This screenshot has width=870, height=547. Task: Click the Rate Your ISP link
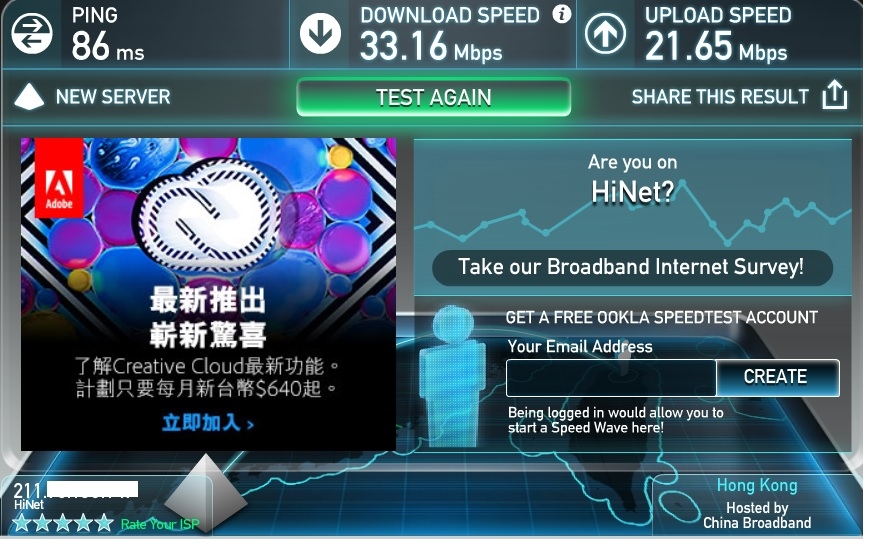[160, 524]
